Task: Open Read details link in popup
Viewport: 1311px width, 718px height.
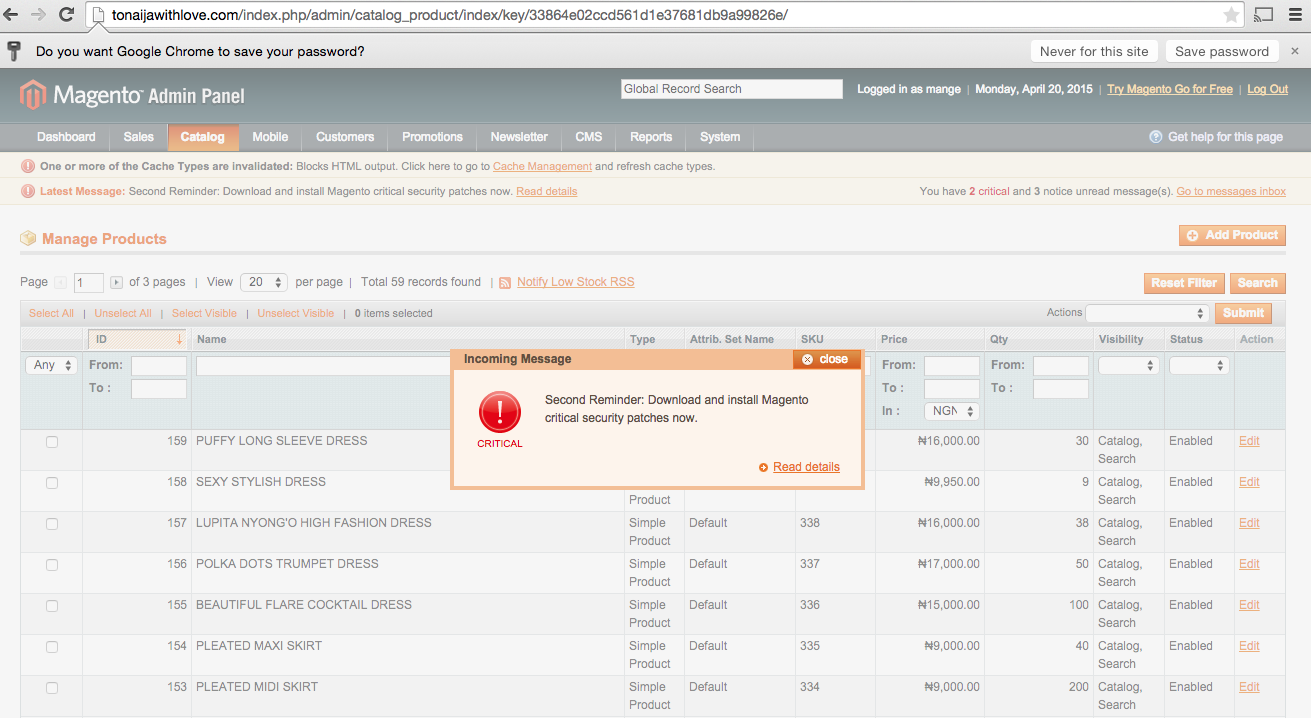Action: (806, 467)
